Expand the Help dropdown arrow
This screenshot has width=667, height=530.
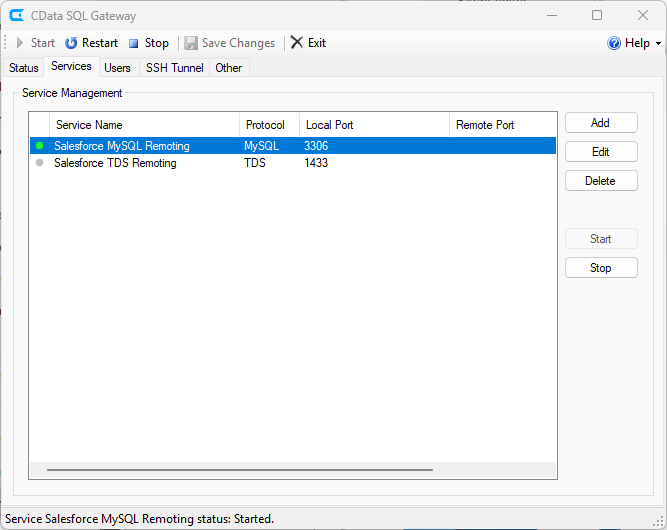coord(658,44)
